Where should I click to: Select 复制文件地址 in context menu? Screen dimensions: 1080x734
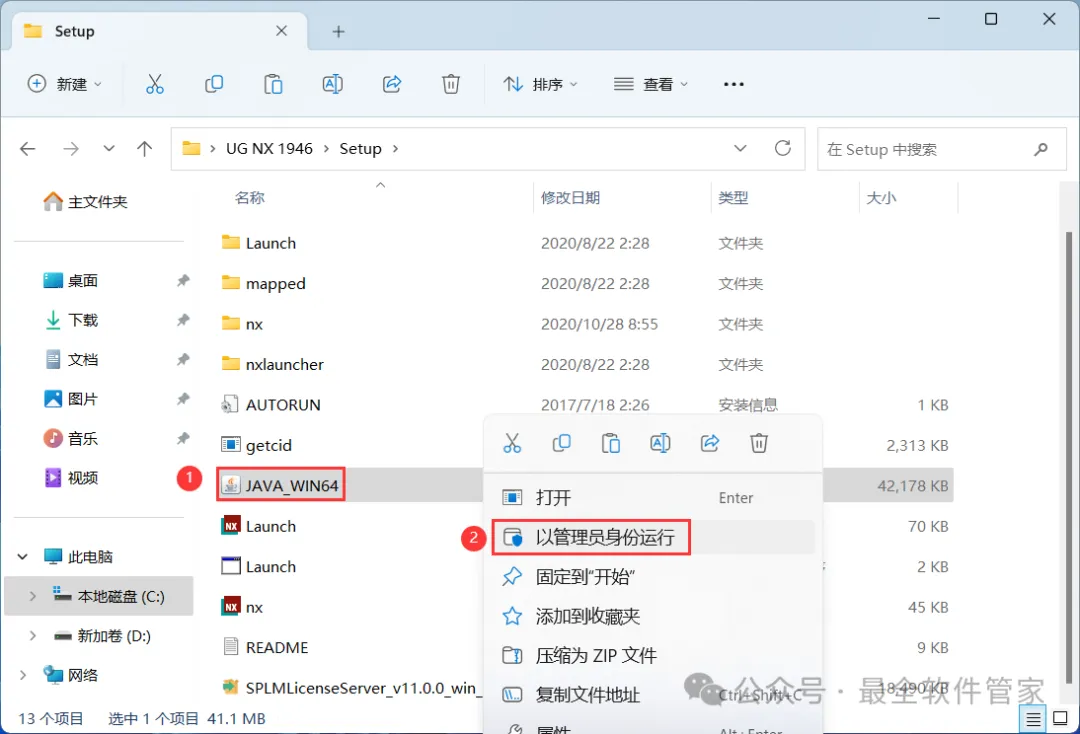(x=654, y=695)
